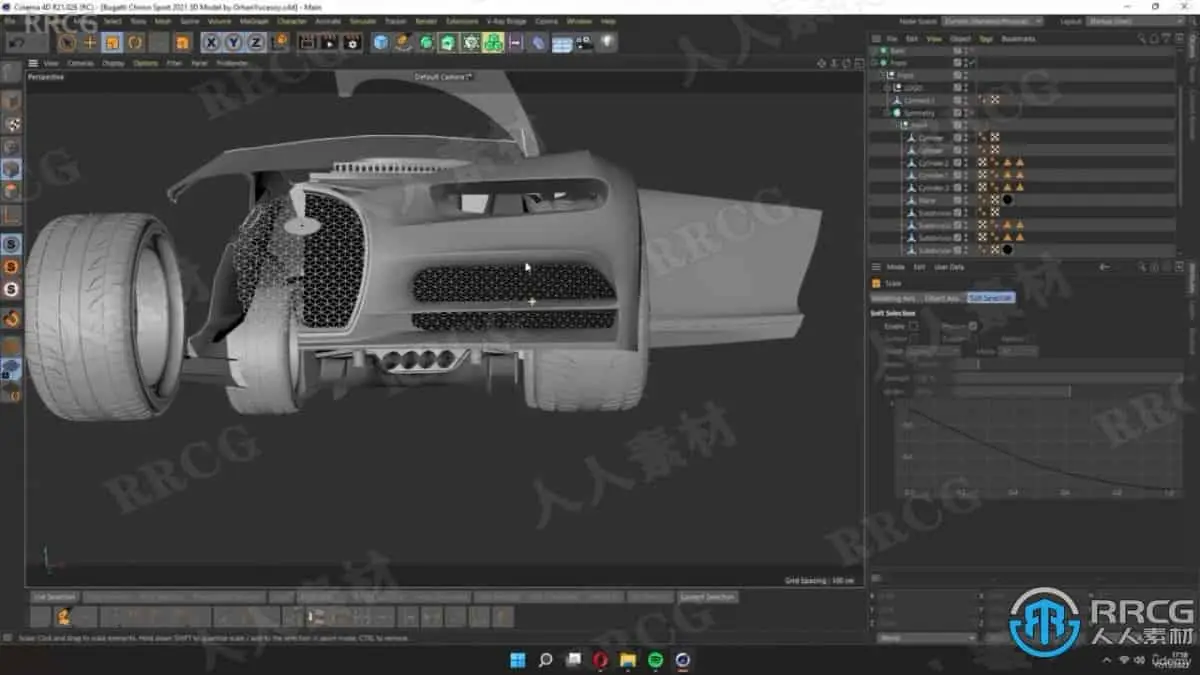Collapse the Symmetry object in tree
This screenshot has height=675, width=1200.
pyautogui.click(x=888, y=113)
